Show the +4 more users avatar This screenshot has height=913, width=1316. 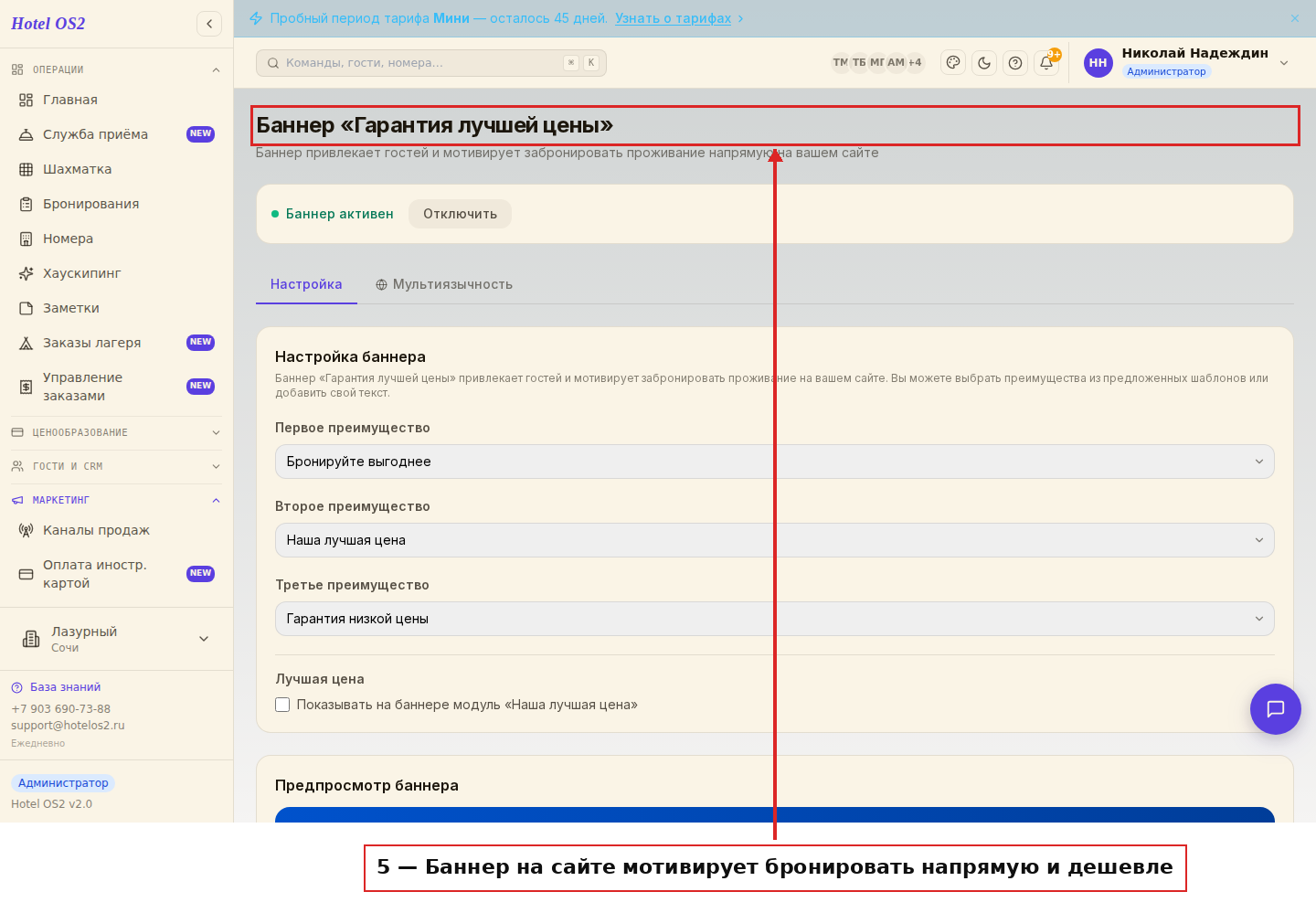point(915,63)
